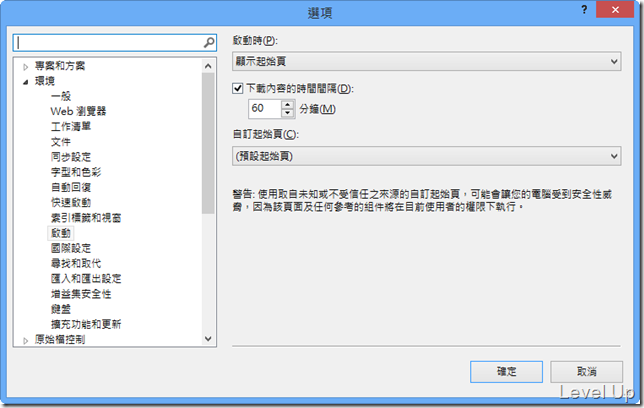The height and width of the screenshot is (408, 644).
Task: Expand the 原始檔控制 node
Action: pyautogui.click(x=25, y=341)
